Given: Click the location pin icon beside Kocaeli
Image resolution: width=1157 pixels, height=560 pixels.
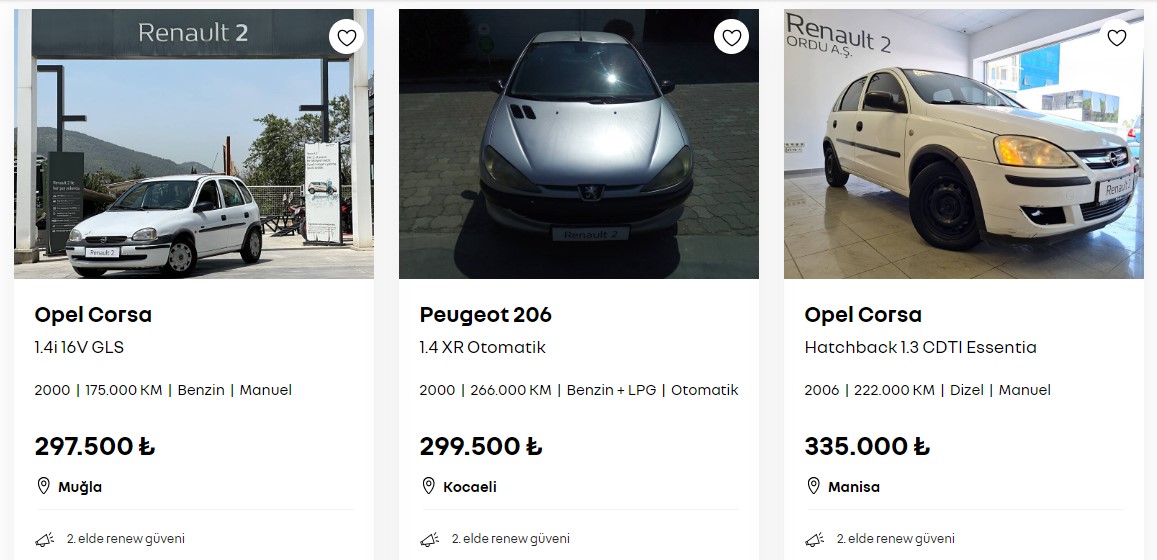Looking at the screenshot, I should pos(429,486).
